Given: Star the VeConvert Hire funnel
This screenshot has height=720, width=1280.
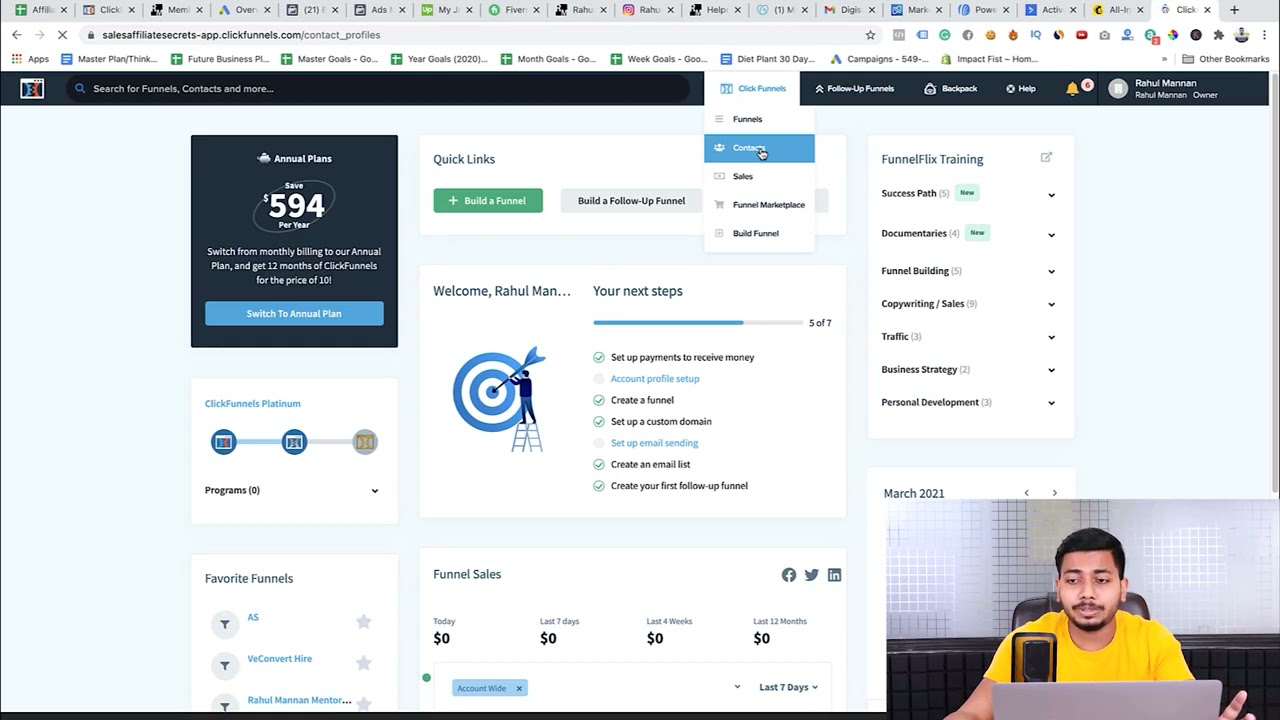Looking at the screenshot, I should click(x=363, y=663).
